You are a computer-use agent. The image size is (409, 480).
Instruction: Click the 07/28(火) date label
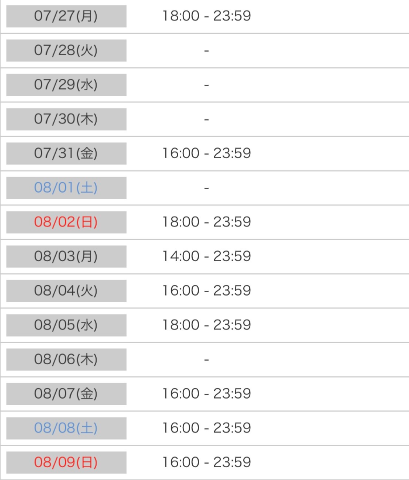(x=66, y=50)
